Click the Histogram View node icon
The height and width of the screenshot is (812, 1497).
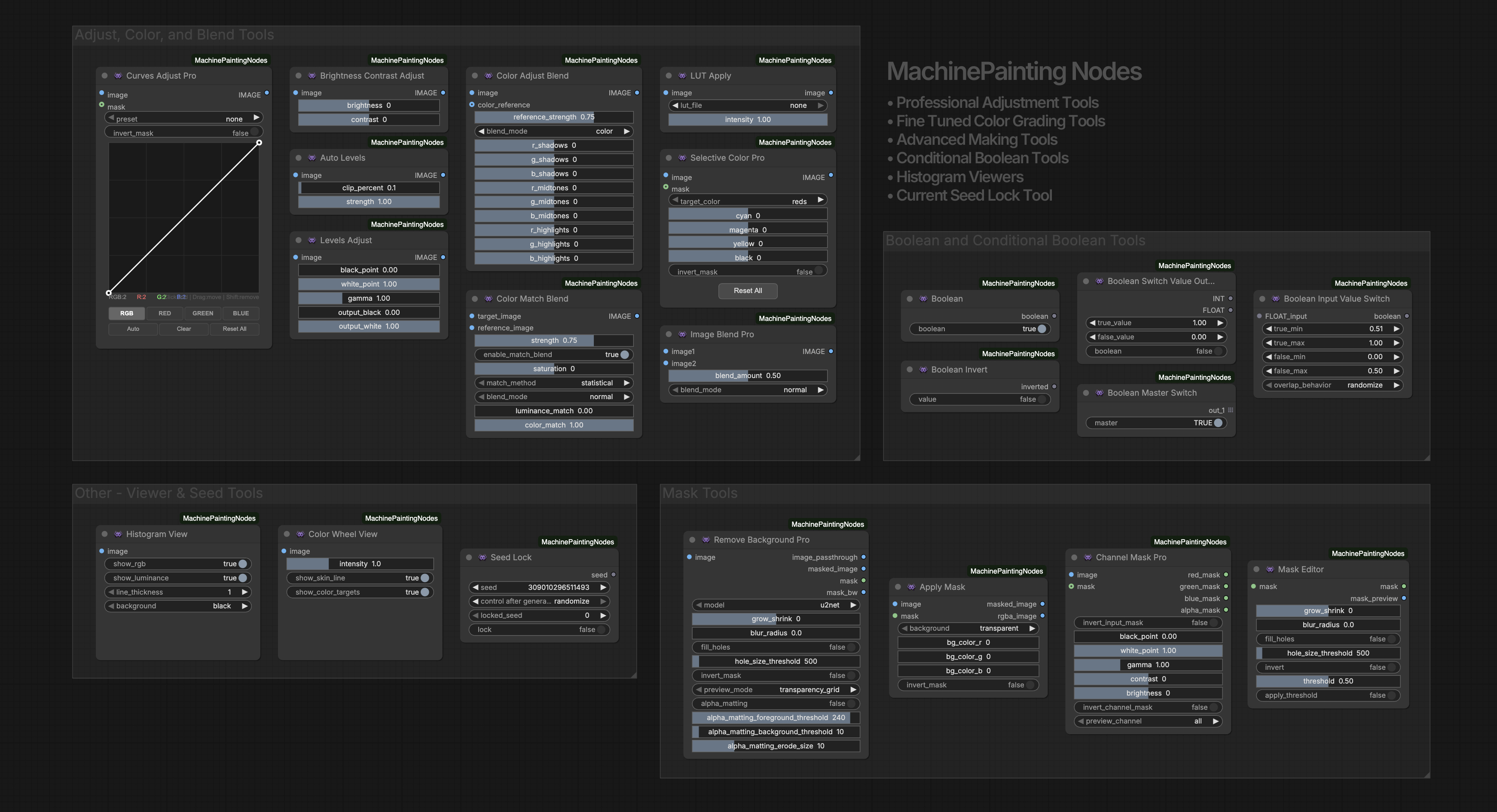point(118,534)
